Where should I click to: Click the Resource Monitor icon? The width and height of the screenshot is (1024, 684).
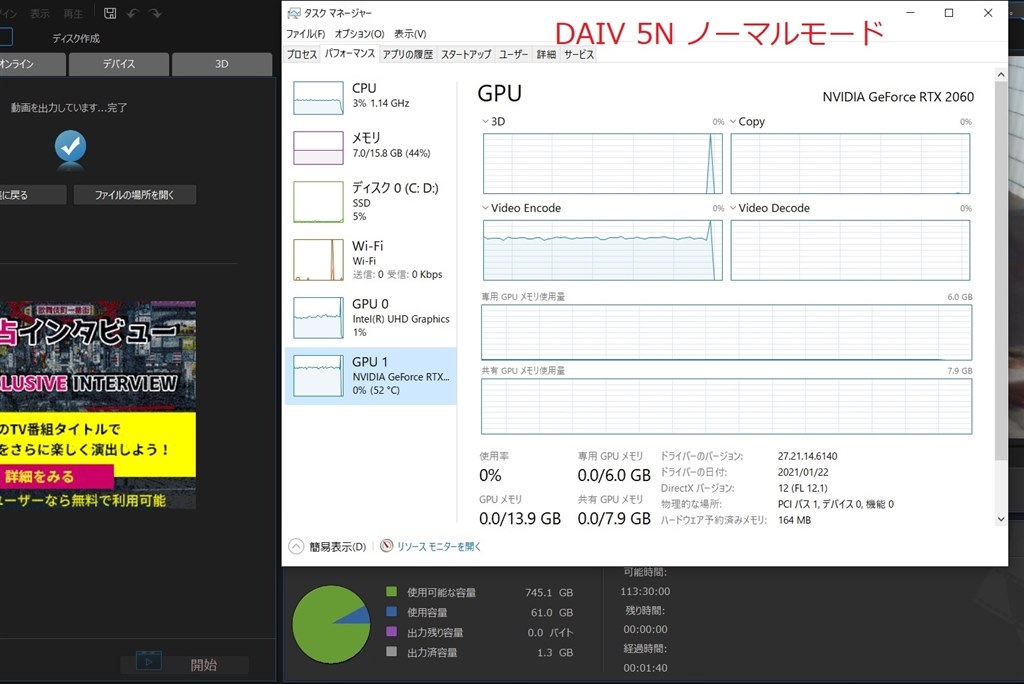tap(387, 546)
